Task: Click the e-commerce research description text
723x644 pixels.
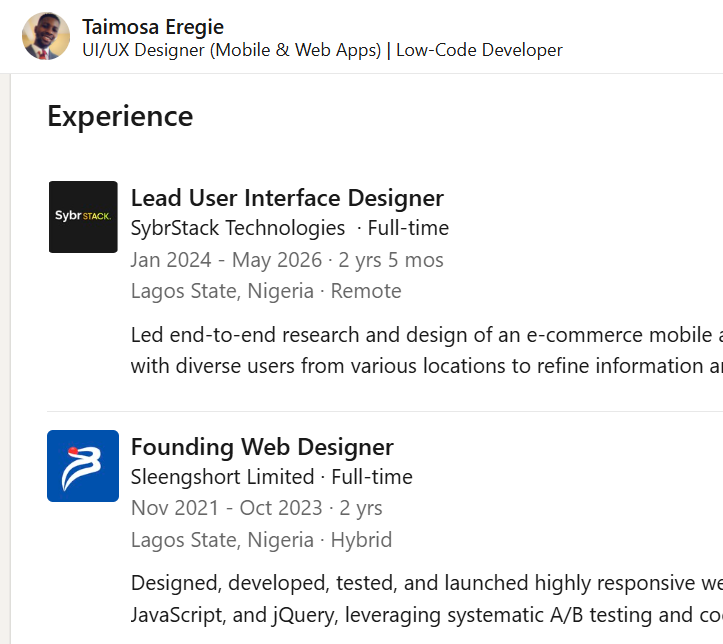Action: coord(427,350)
